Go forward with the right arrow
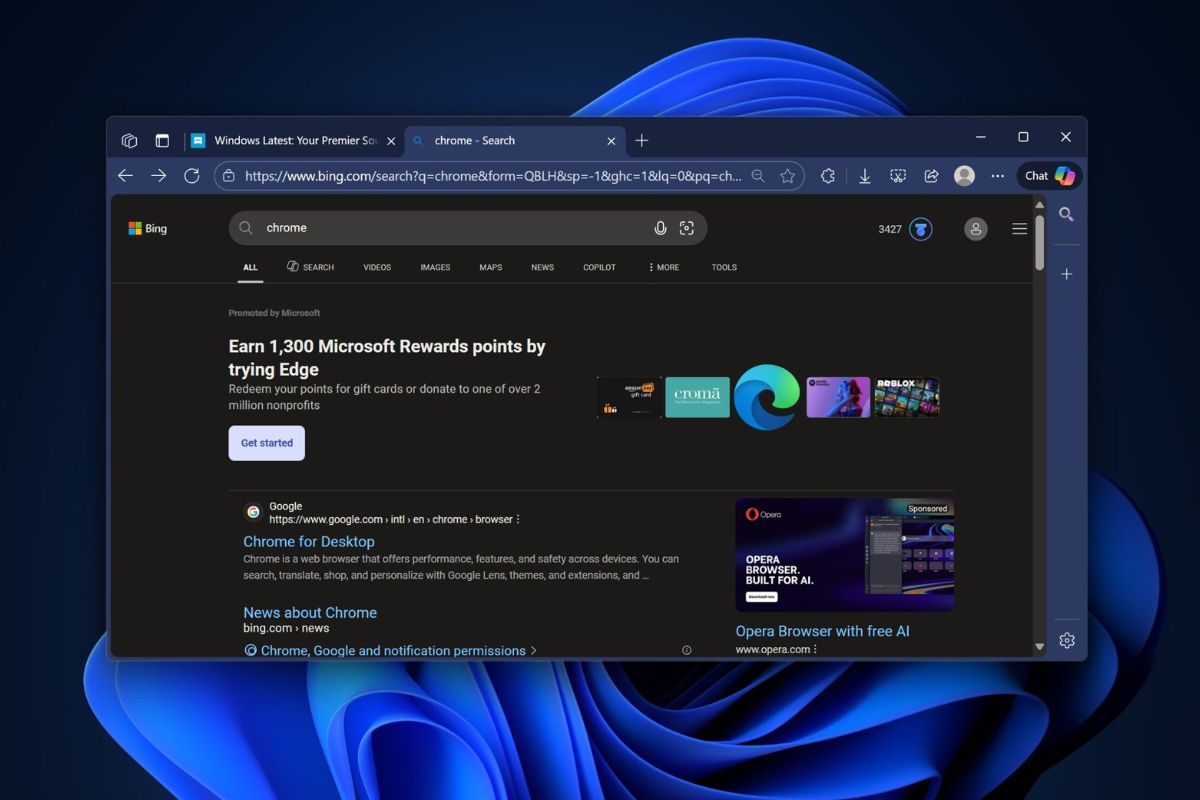This screenshot has width=1200, height=800. point(158,176)
